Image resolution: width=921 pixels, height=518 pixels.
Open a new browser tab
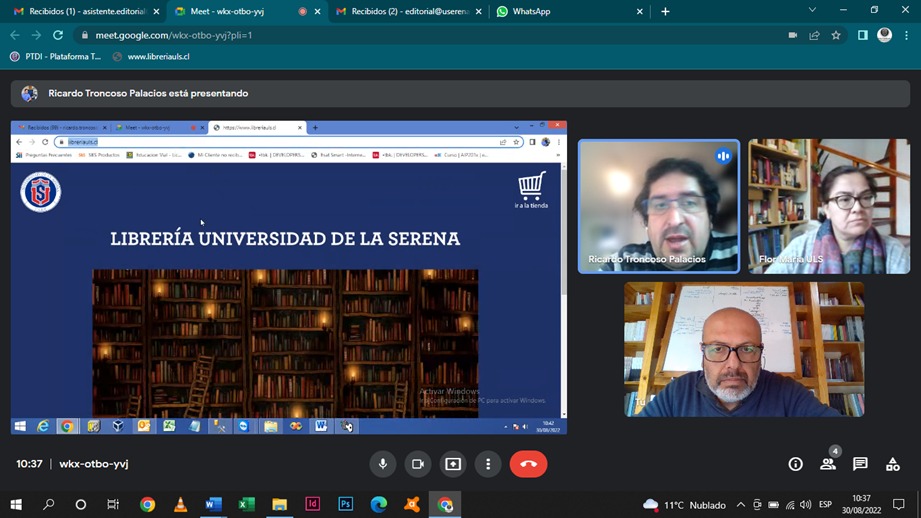(x=665, y=12)
